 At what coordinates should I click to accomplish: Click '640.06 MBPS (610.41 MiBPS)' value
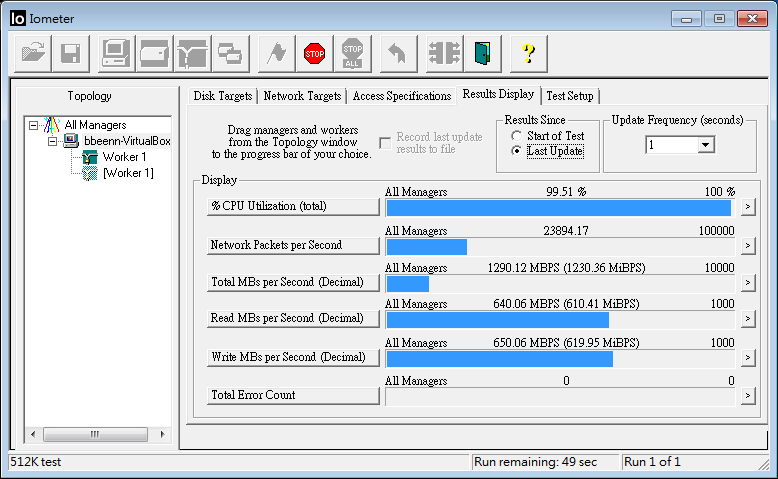pos(566,304)
